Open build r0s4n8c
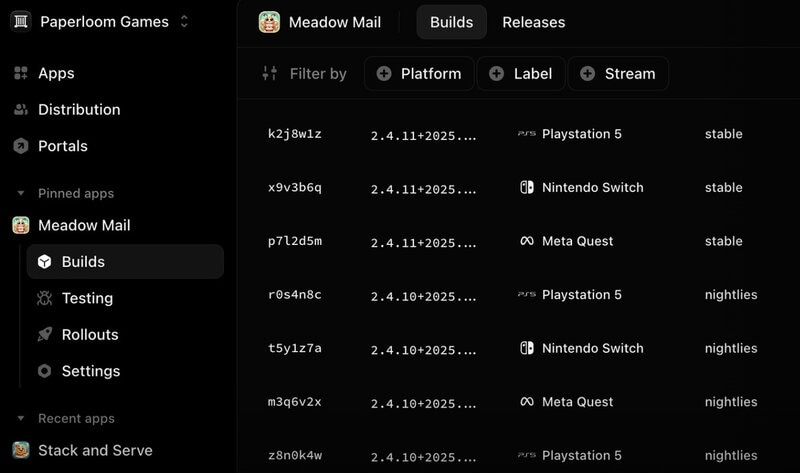This screenshot has height=473, width=800. (x=294, y=294)
